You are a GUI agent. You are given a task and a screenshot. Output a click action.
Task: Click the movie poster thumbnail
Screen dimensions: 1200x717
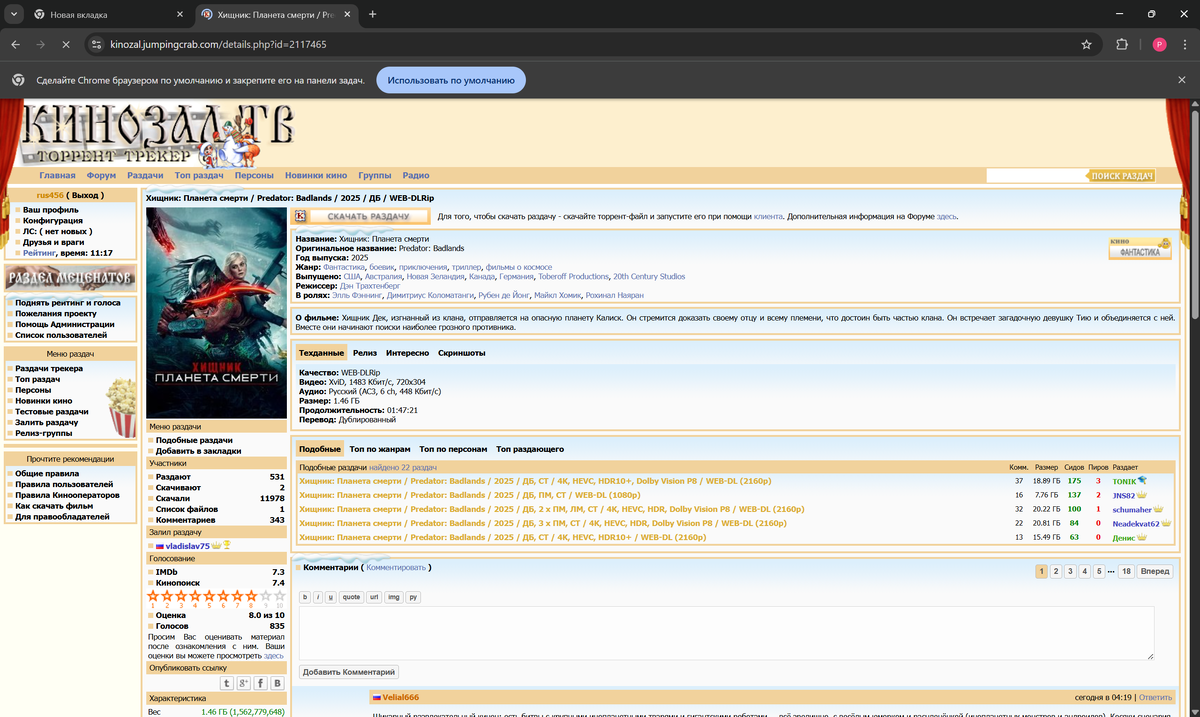217,313
